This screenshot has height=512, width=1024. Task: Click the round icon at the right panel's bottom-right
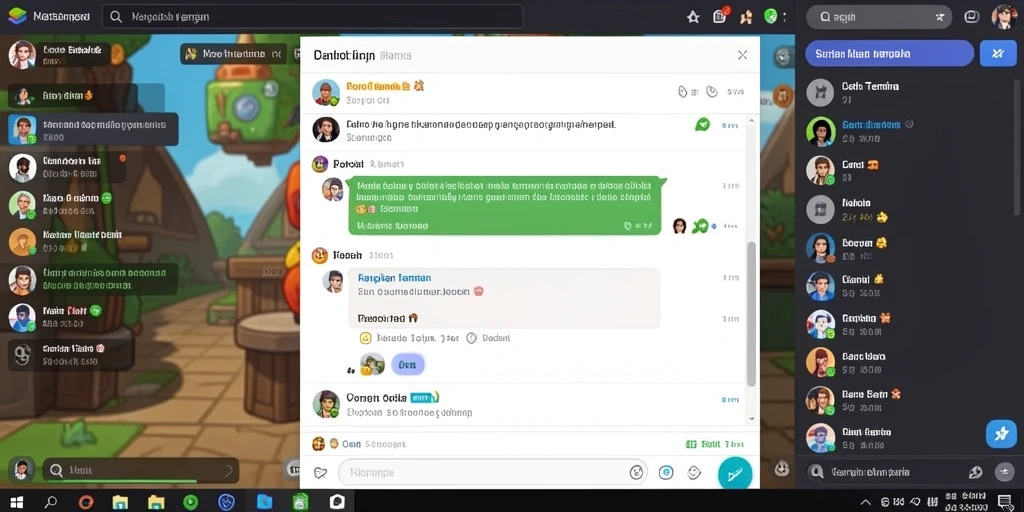click(x=1004, y=472)
